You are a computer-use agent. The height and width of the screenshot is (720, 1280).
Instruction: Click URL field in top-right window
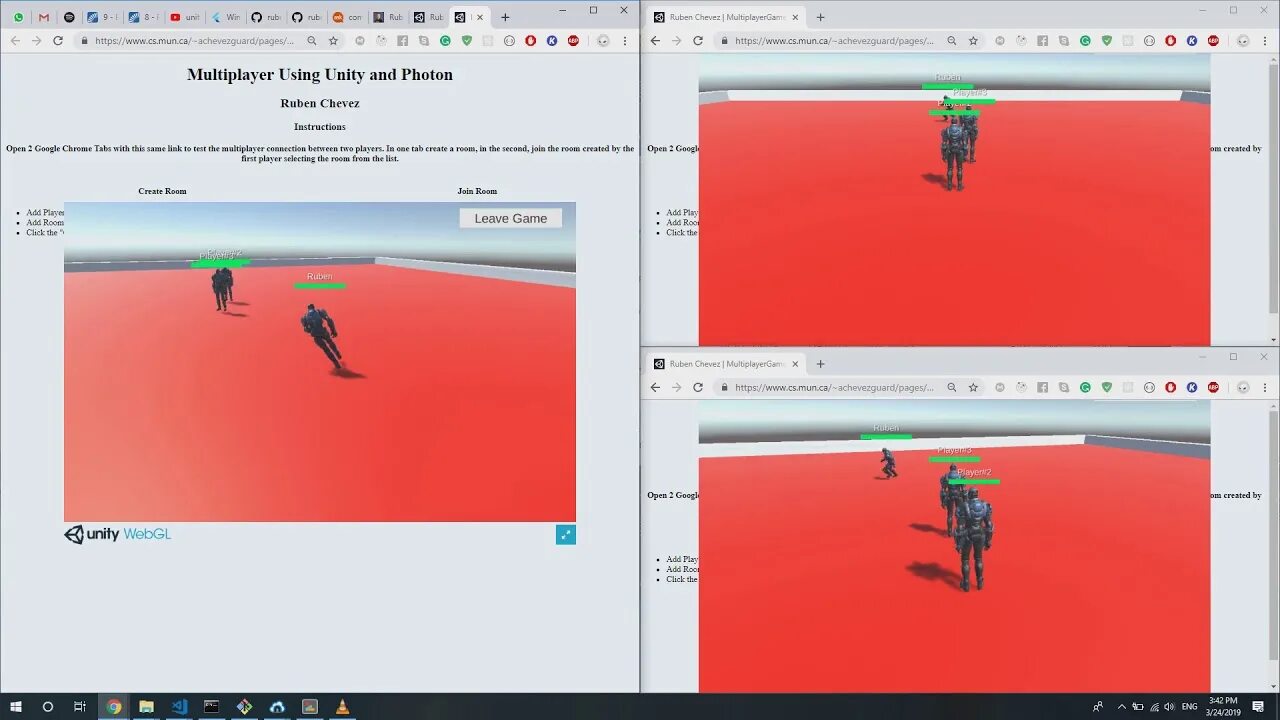click(x=834, y=41)
